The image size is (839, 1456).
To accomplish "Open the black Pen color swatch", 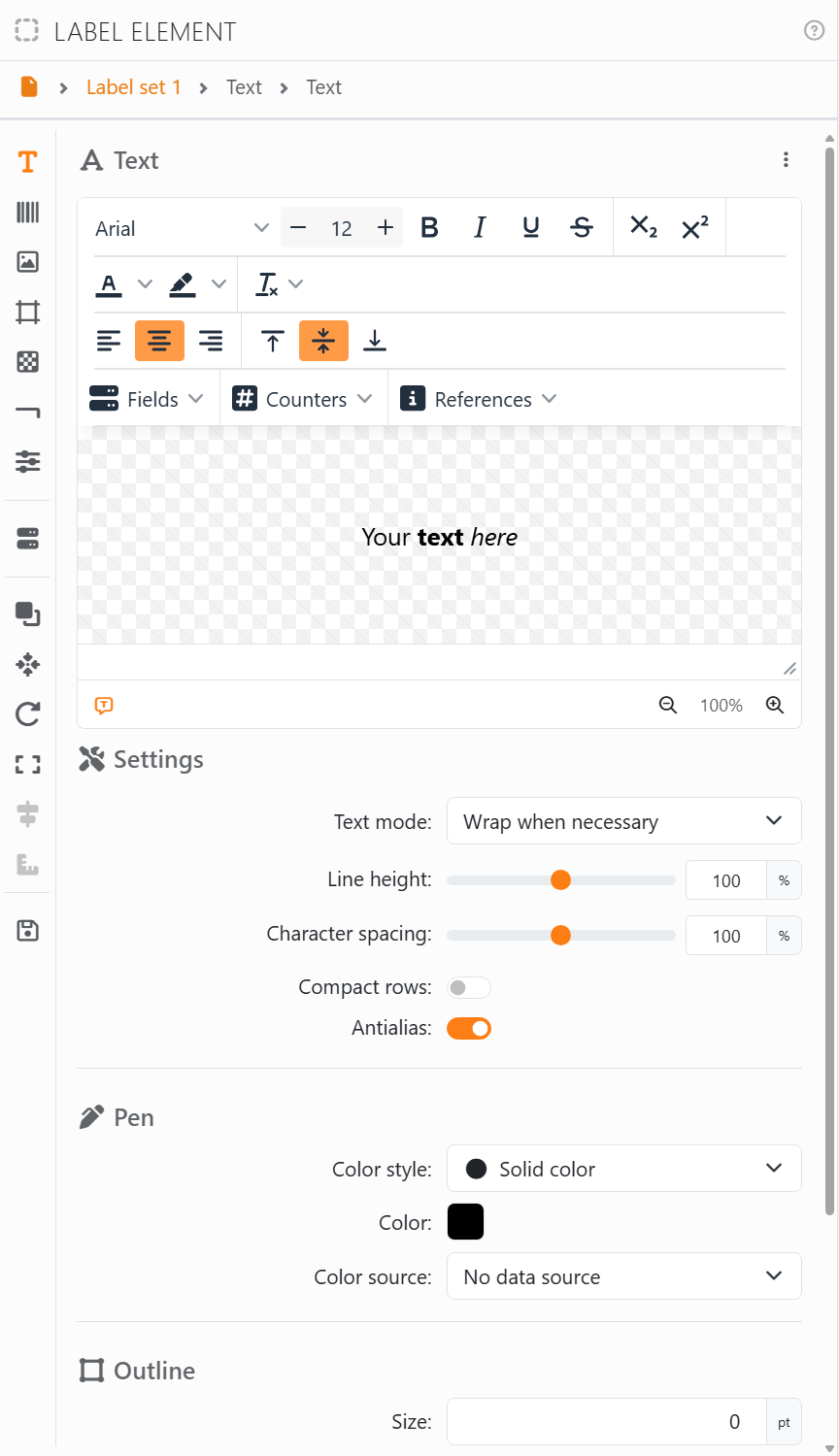I will tap(465, 1222).
